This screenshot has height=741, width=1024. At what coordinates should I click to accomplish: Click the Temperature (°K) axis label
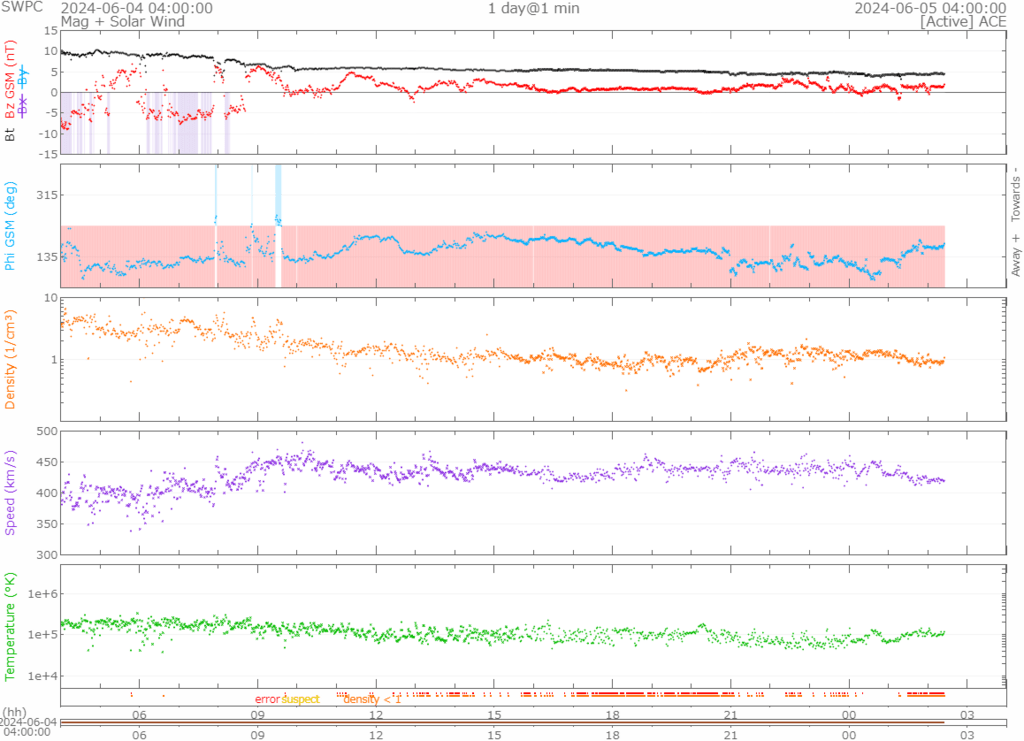11,624
